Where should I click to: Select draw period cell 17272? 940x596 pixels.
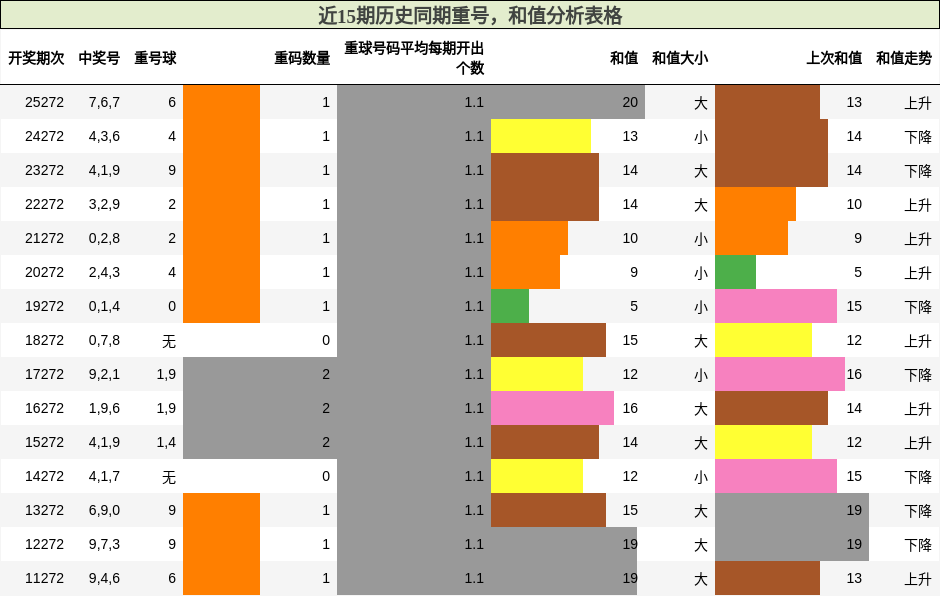pos(44,374)
